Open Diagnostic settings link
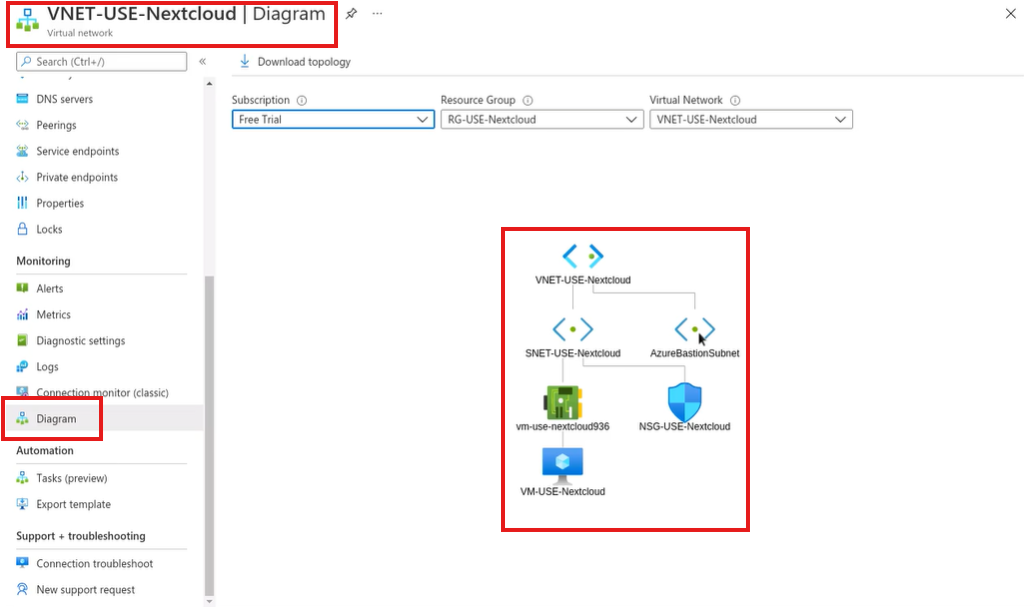This screenshot has height=607, width=1035. 81,340
